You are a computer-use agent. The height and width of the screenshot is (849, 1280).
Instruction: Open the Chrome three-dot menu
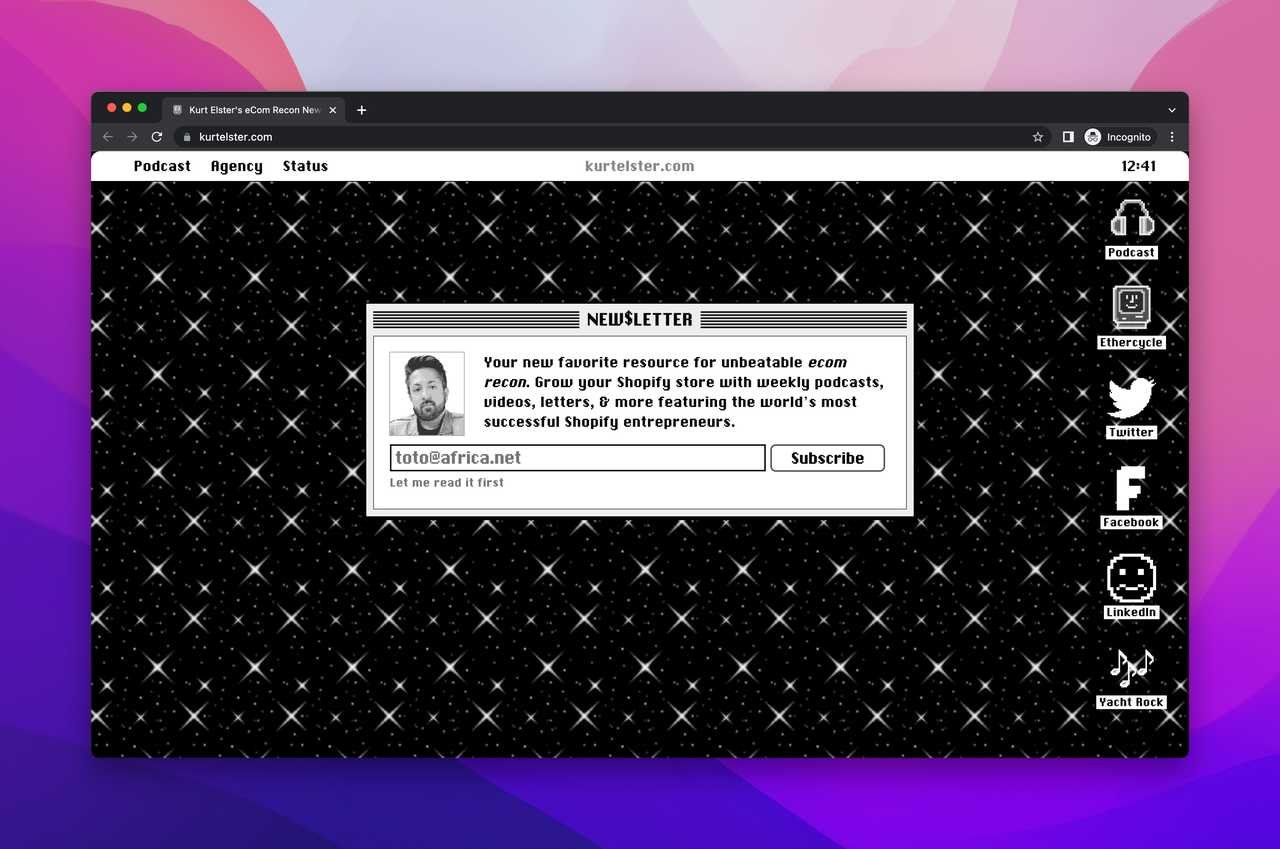1172,137
